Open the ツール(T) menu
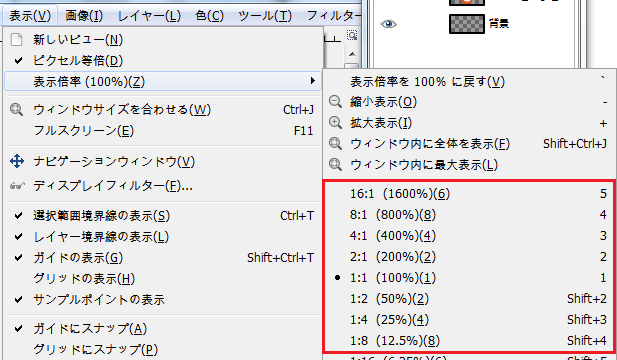The height and width of the screenshot is (360, 617). [x=265, y=16]
